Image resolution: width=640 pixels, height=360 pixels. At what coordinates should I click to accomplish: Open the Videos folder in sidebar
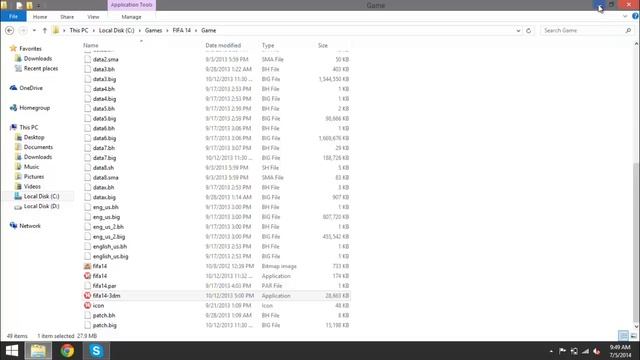(x=32, y=187)
